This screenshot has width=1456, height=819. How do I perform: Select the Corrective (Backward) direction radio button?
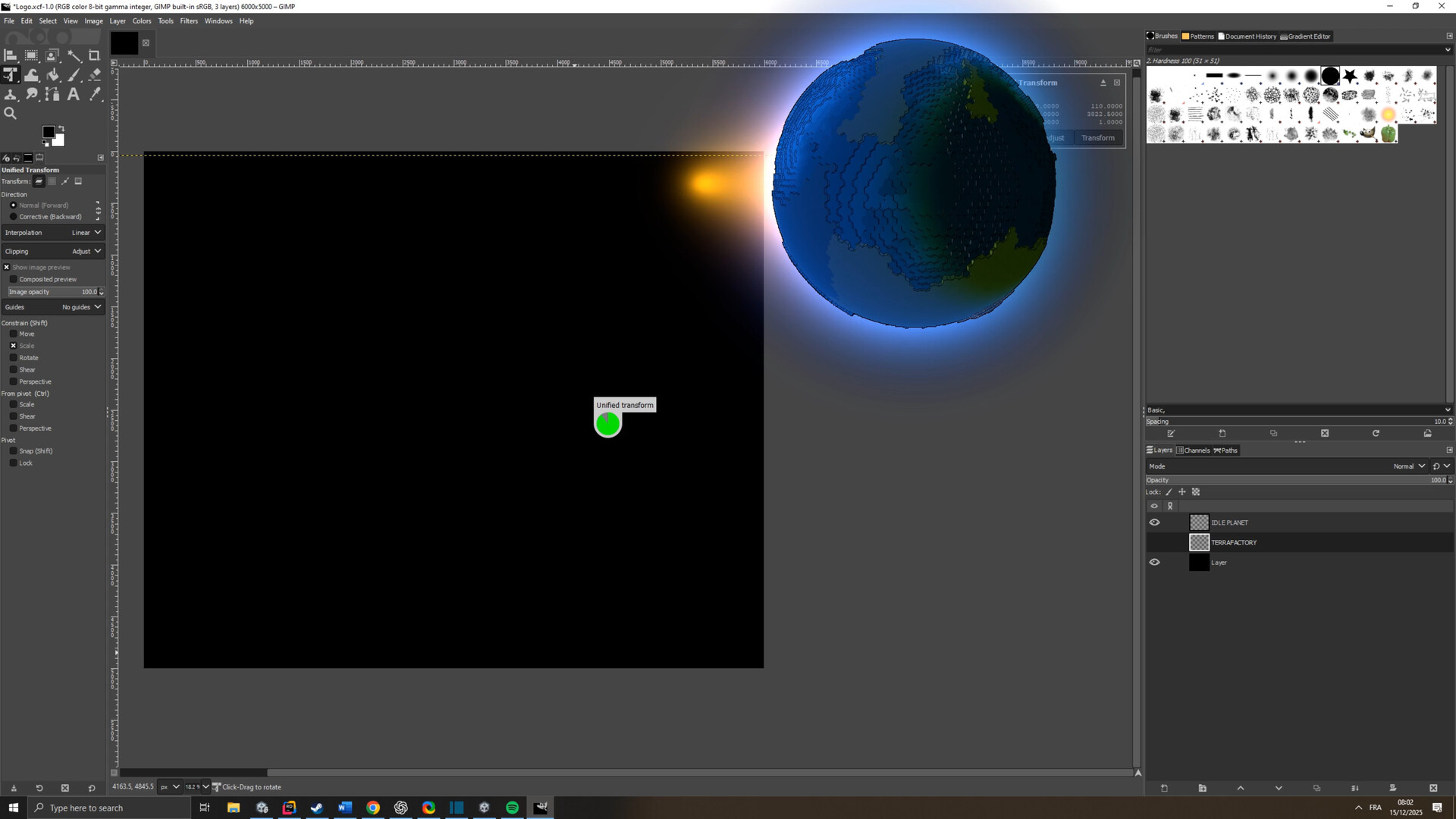[x=13, y=216]
